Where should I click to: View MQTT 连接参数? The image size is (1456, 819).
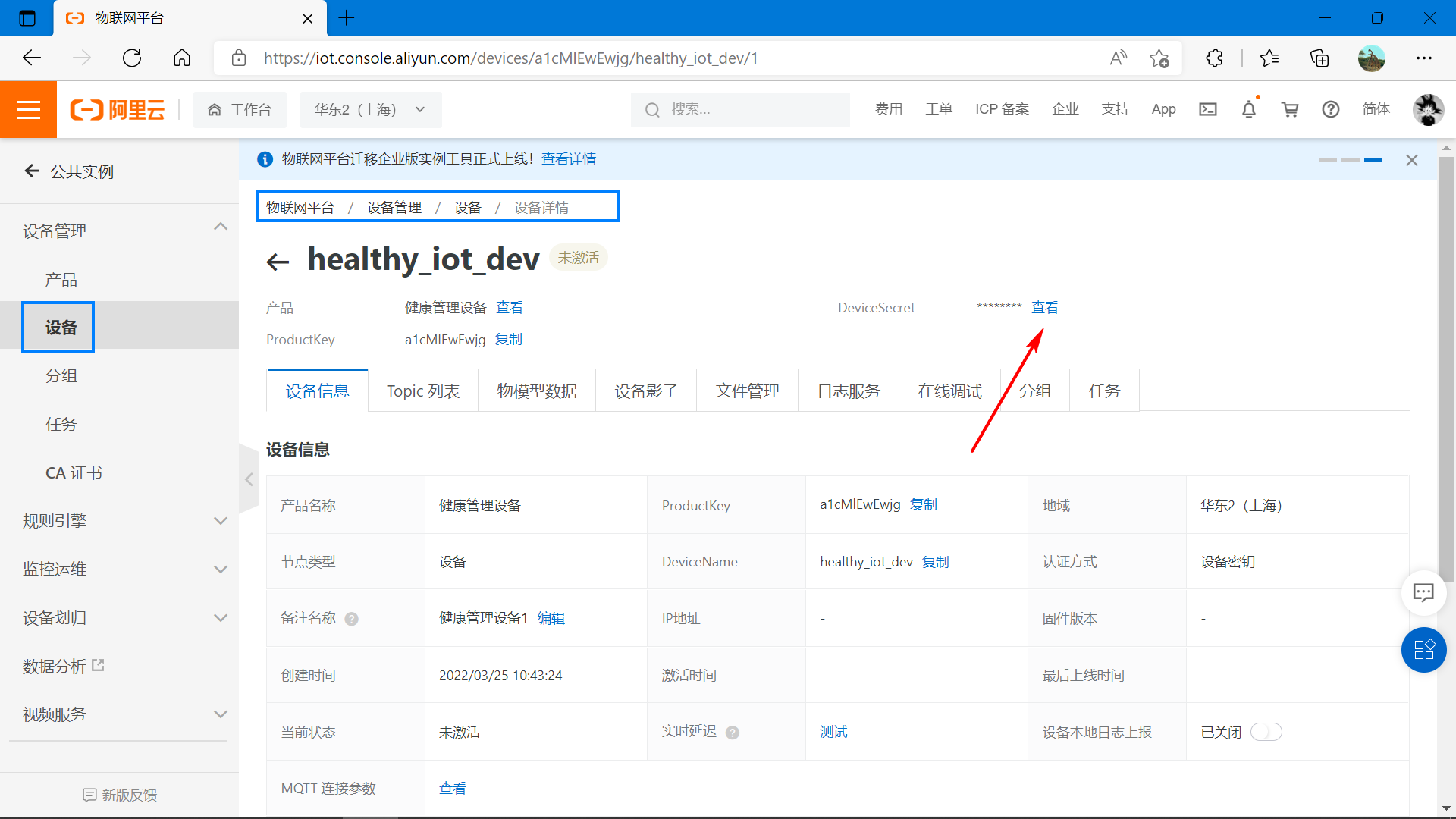453,789
